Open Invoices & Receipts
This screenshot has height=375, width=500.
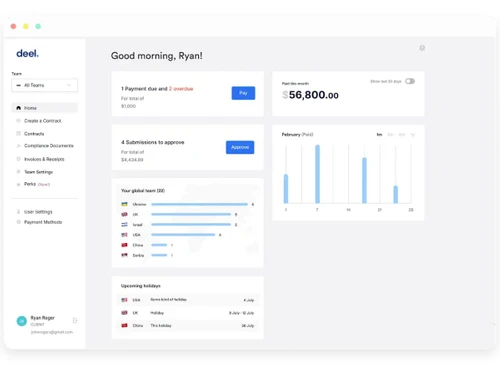pos(44,159)
